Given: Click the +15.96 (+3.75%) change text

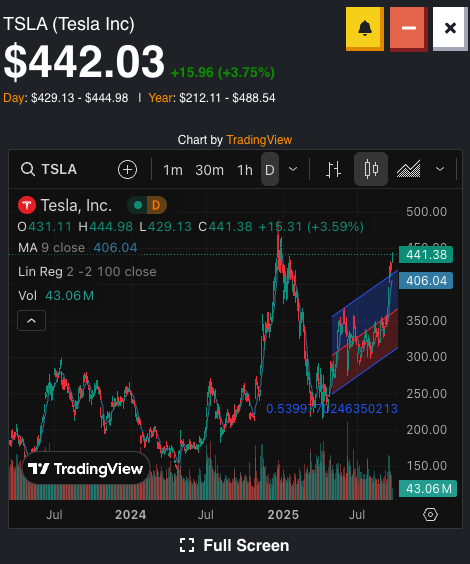Looking at the screenshot, I should (223, 73).
